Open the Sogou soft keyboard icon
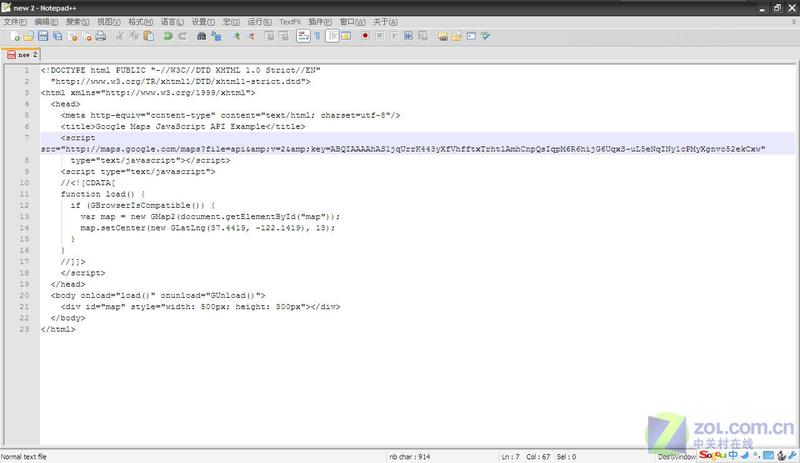This screenshot has width=800, height=463. tap(768, 455)
